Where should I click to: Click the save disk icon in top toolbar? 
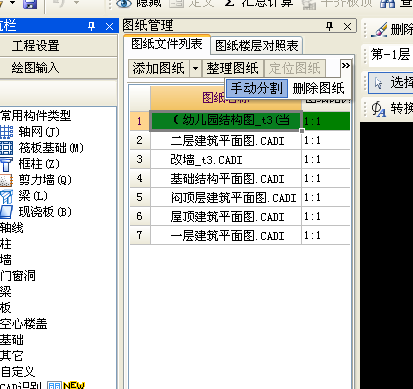point(30,4)
